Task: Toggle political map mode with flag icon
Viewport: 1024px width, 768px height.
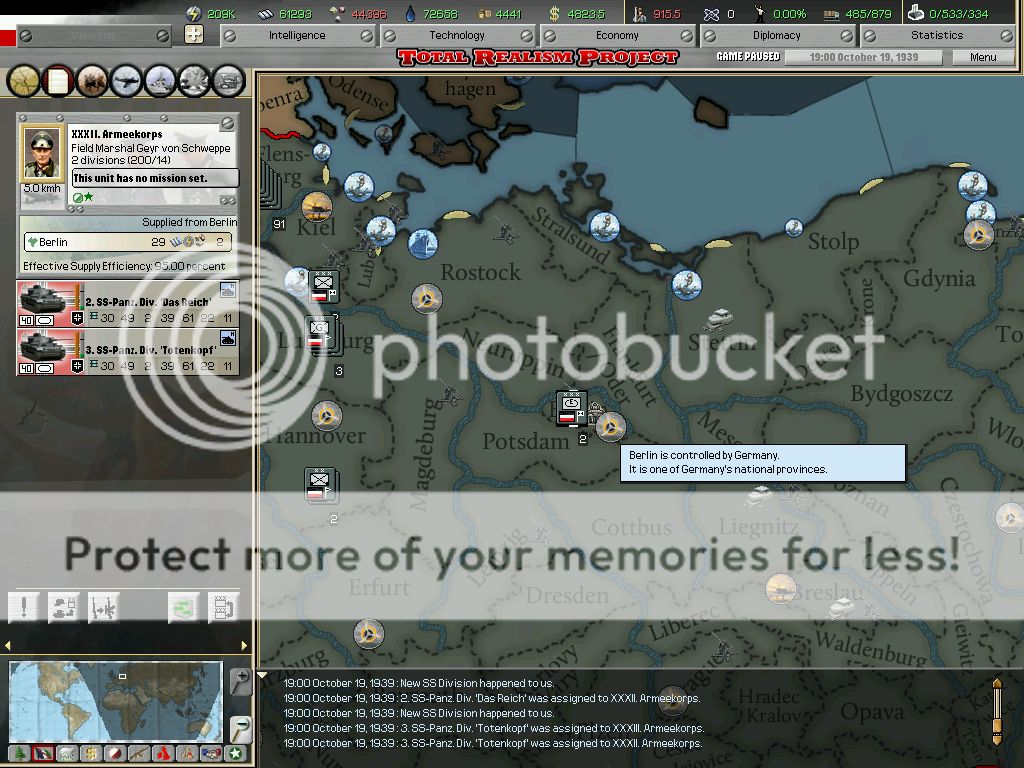Action: pyautogui.click(x=44, y=753)
